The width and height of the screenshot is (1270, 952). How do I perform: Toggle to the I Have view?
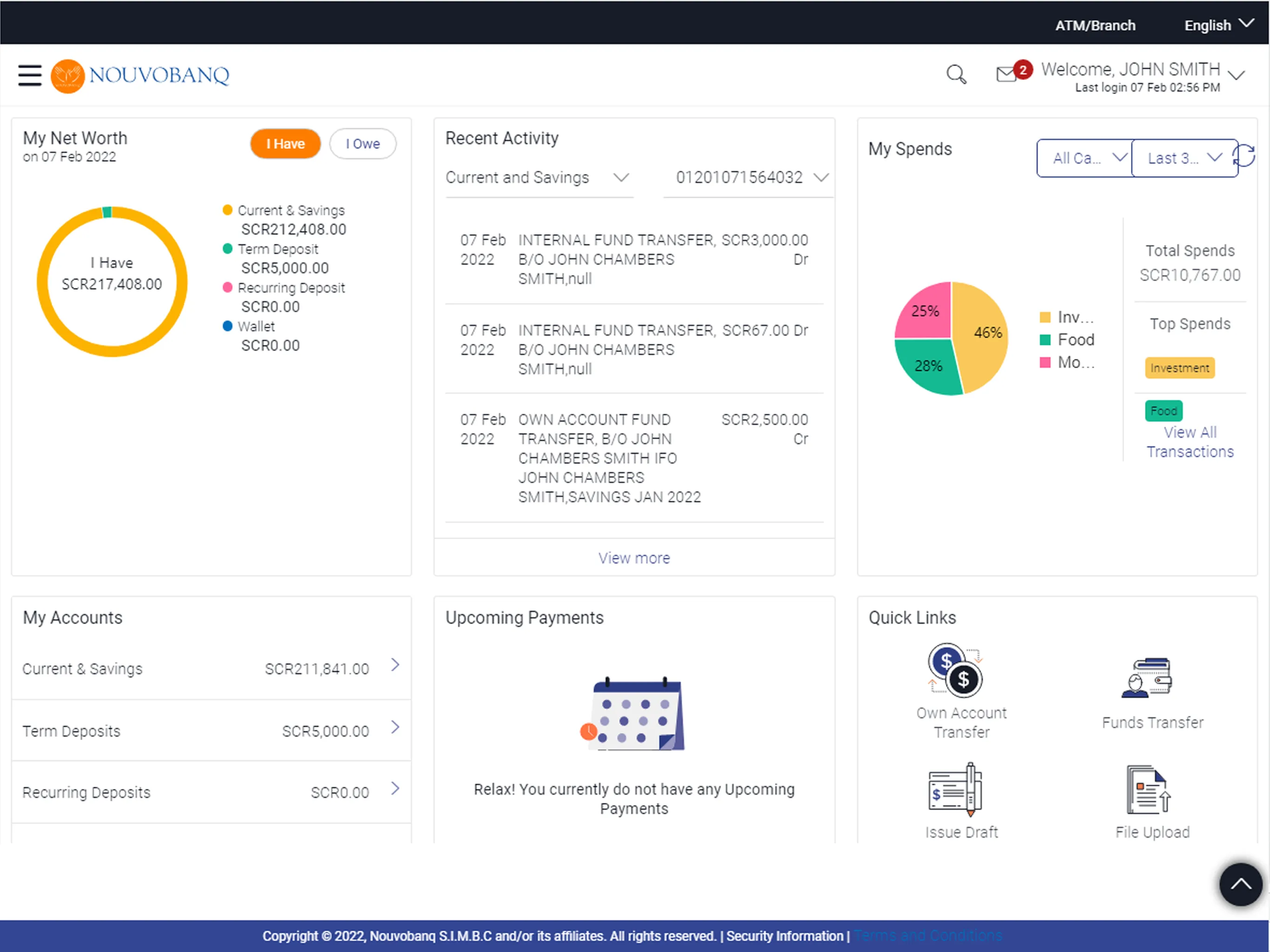(x=286, y=144)
